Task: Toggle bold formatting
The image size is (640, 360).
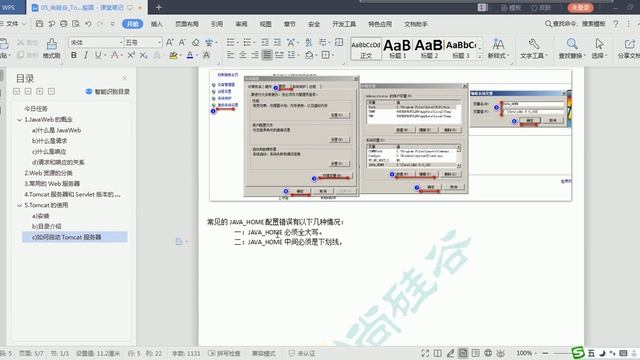Action: [x=74, y=55]
